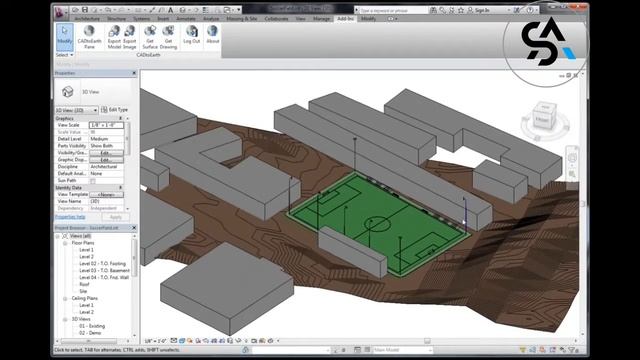Screen dimensions: 640x360
Task: Click the Help question-mark icon in title bar
Action: (x=529, y=10)
